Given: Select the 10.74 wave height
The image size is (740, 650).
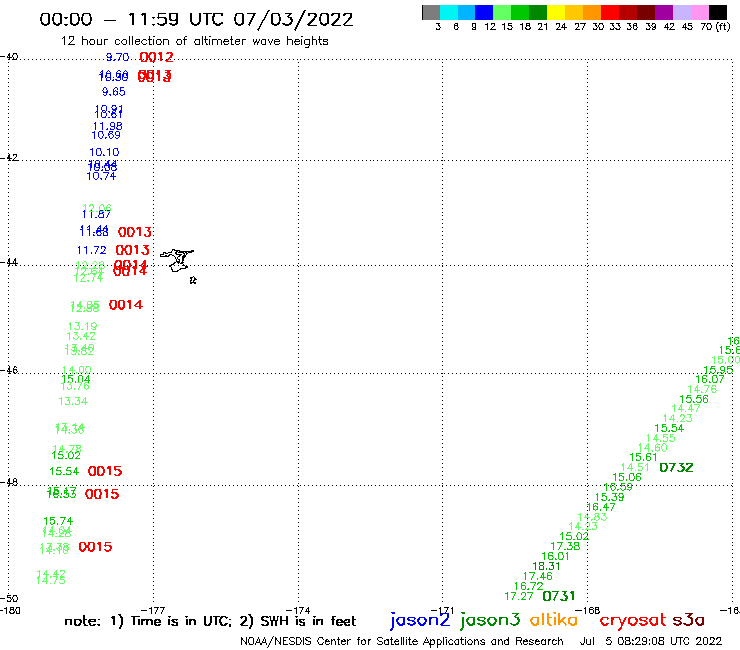Looking at the screenshot, I should (x=101, y=176).
